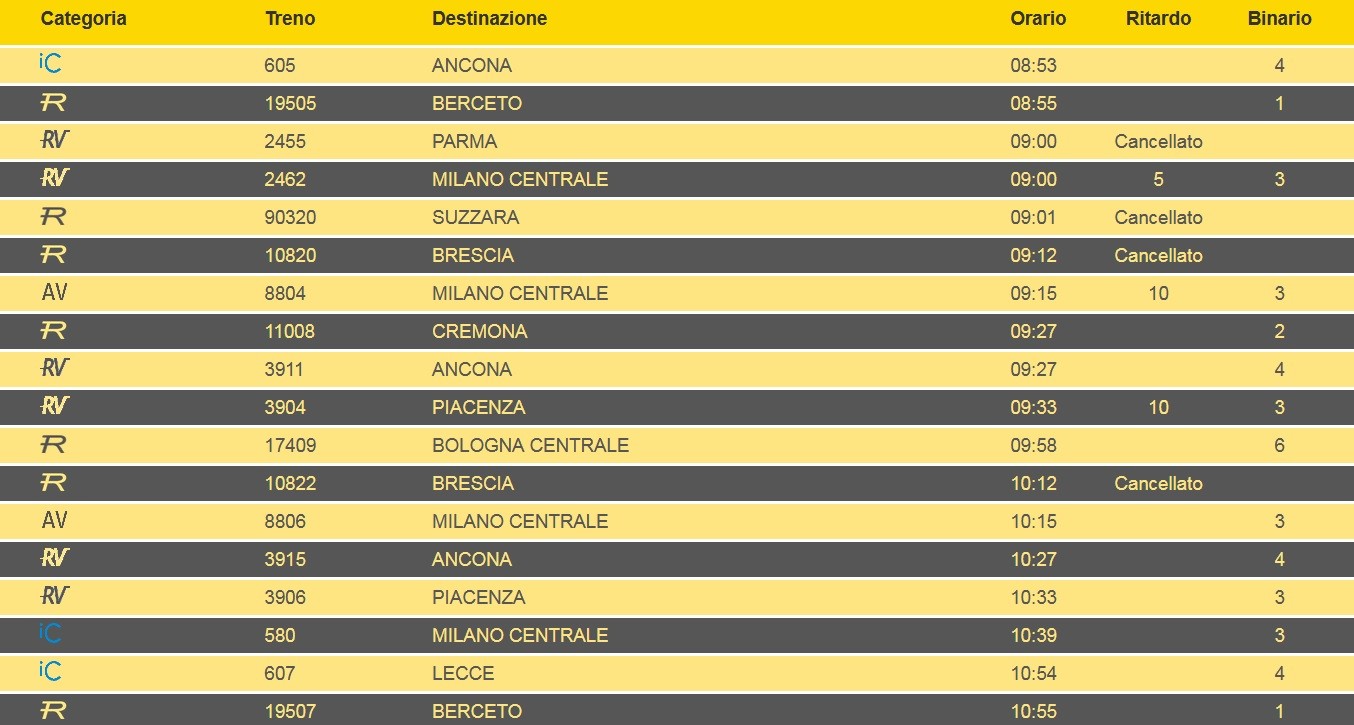1354x725 pixels.
Task: Click the R icon for train 11008
Action: 53,330
